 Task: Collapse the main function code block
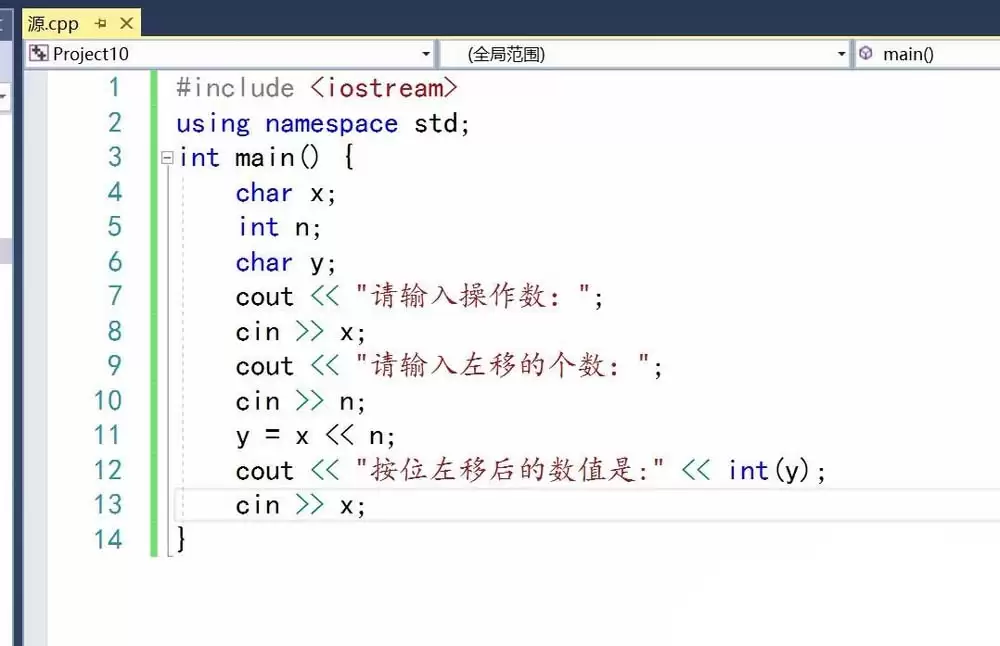coord(167,158)
